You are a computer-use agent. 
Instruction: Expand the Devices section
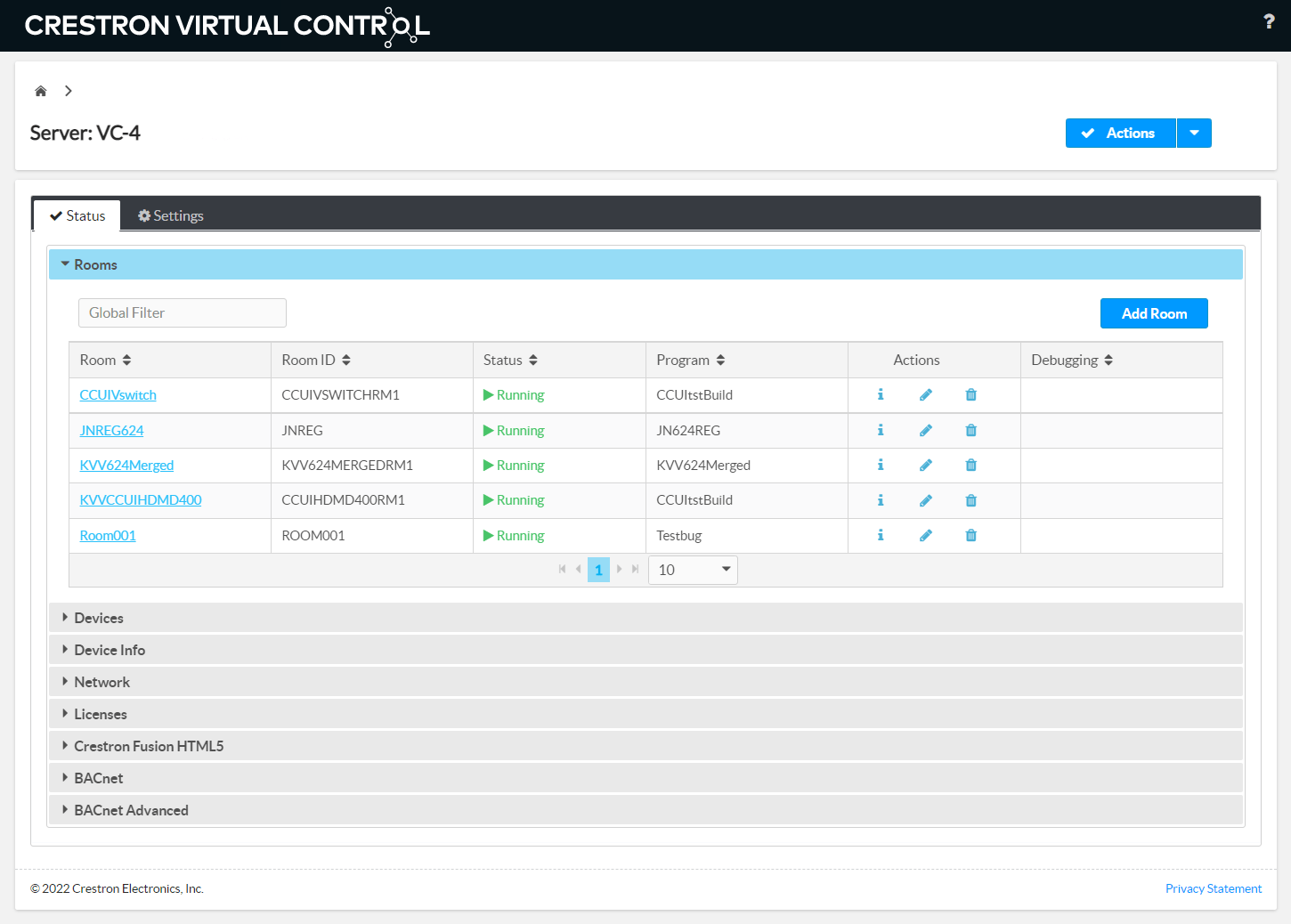tap(645, 618)
